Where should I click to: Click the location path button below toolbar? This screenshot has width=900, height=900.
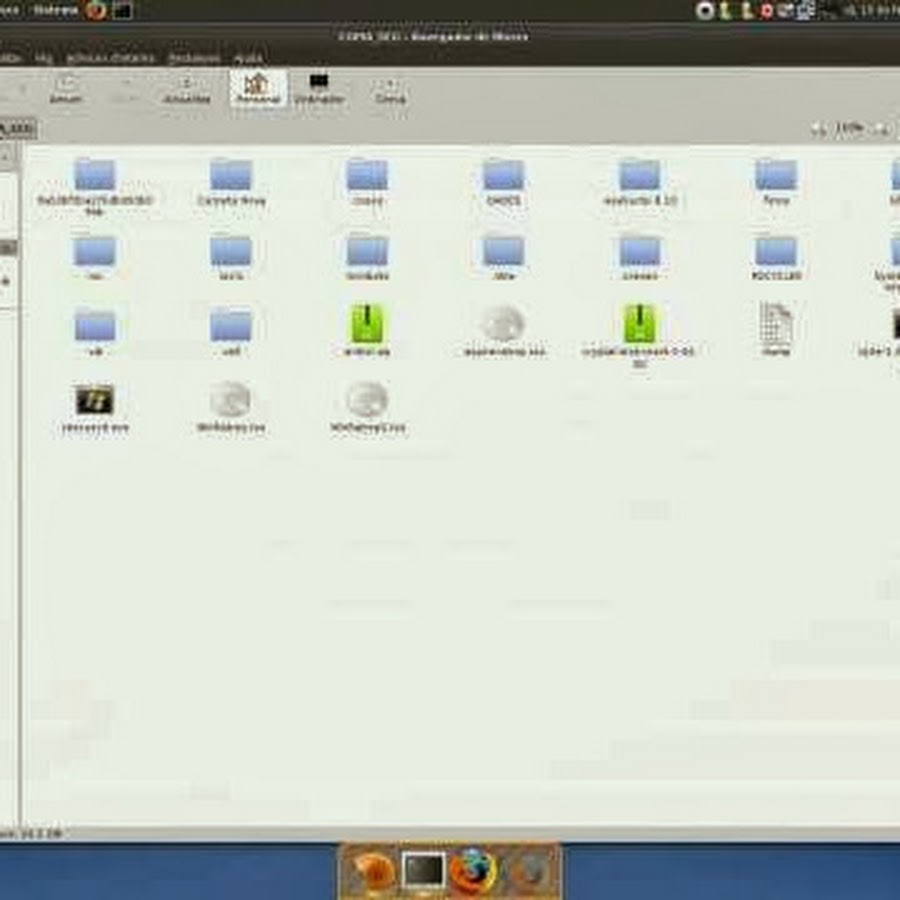[17, 128]
